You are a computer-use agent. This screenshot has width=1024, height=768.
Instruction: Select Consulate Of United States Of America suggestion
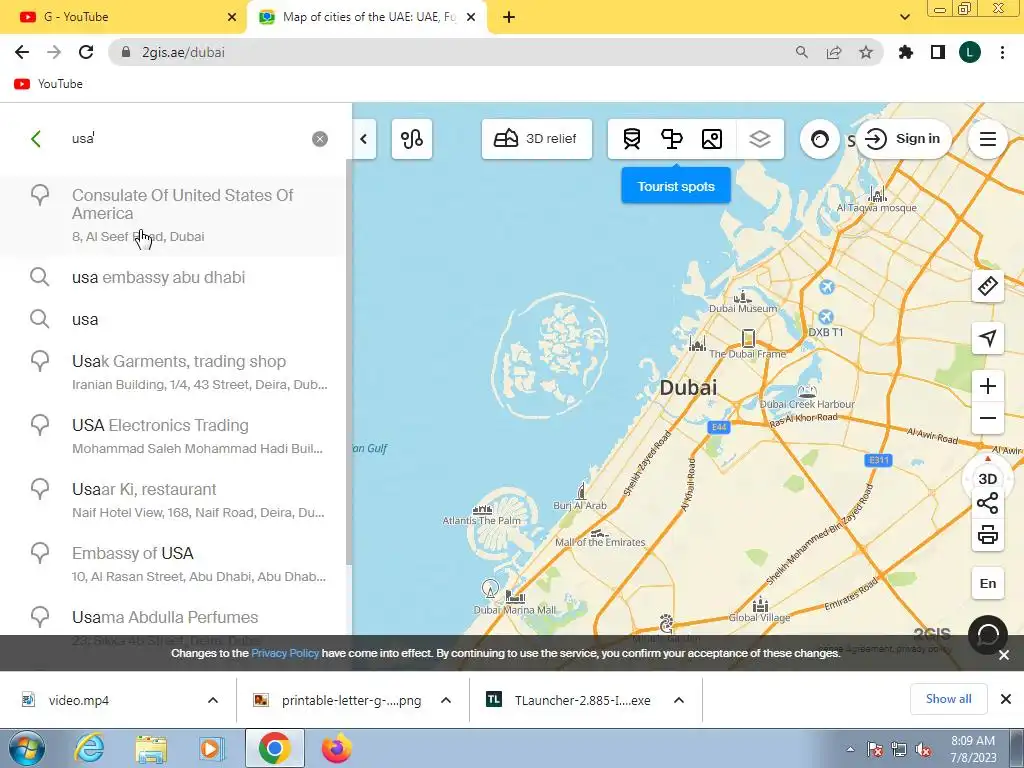173,216
